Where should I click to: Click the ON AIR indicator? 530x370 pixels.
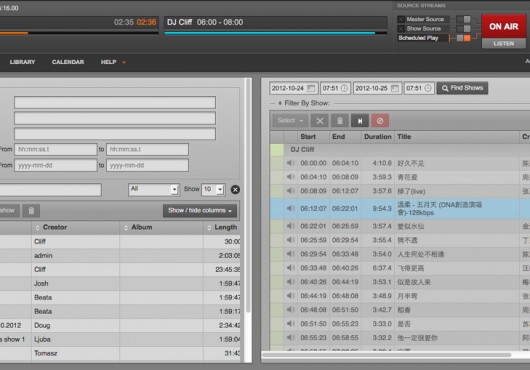(x=504, y=26)
